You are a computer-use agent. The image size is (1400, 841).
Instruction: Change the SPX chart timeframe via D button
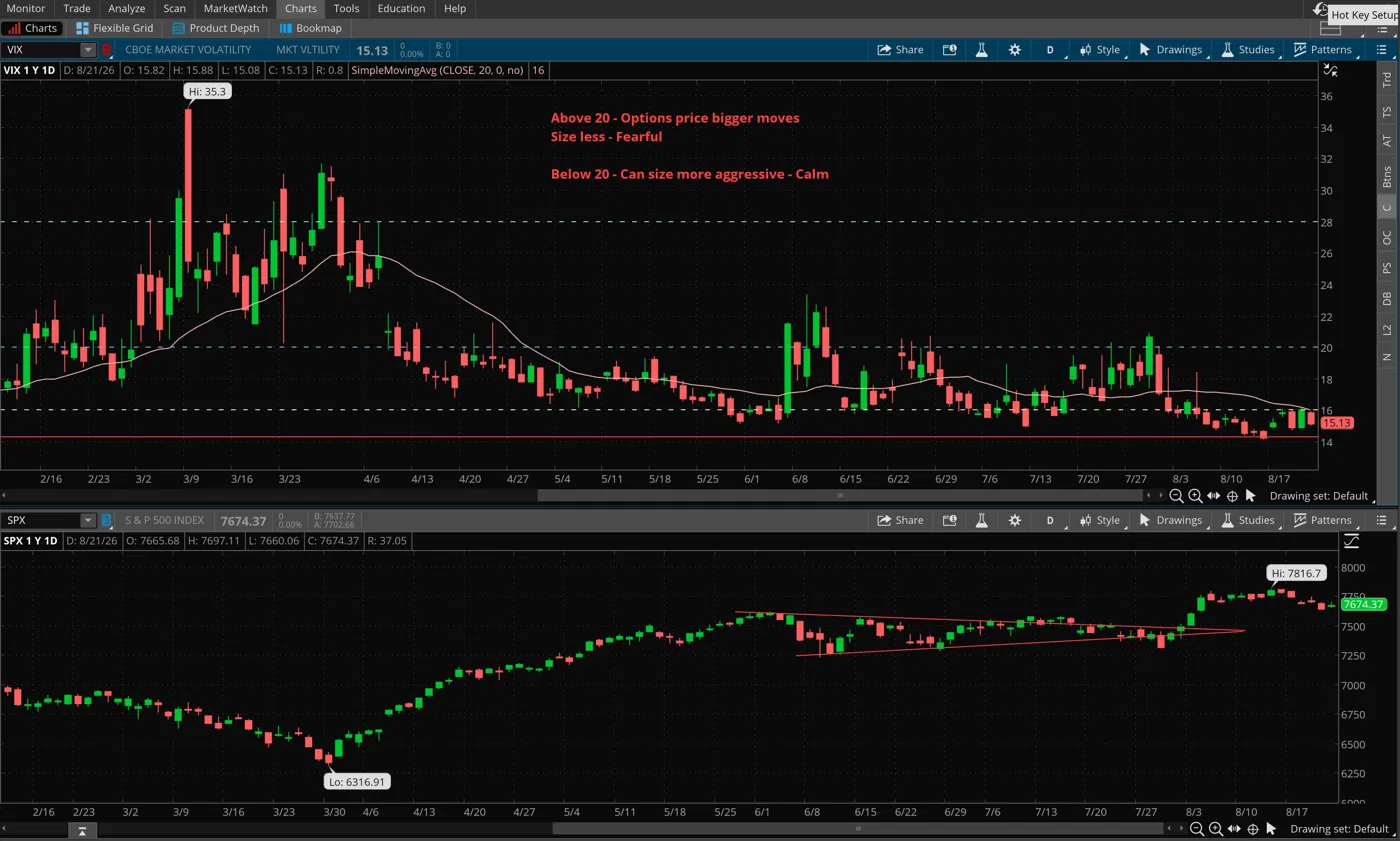pyautogui.click(x=1050, y=520)
